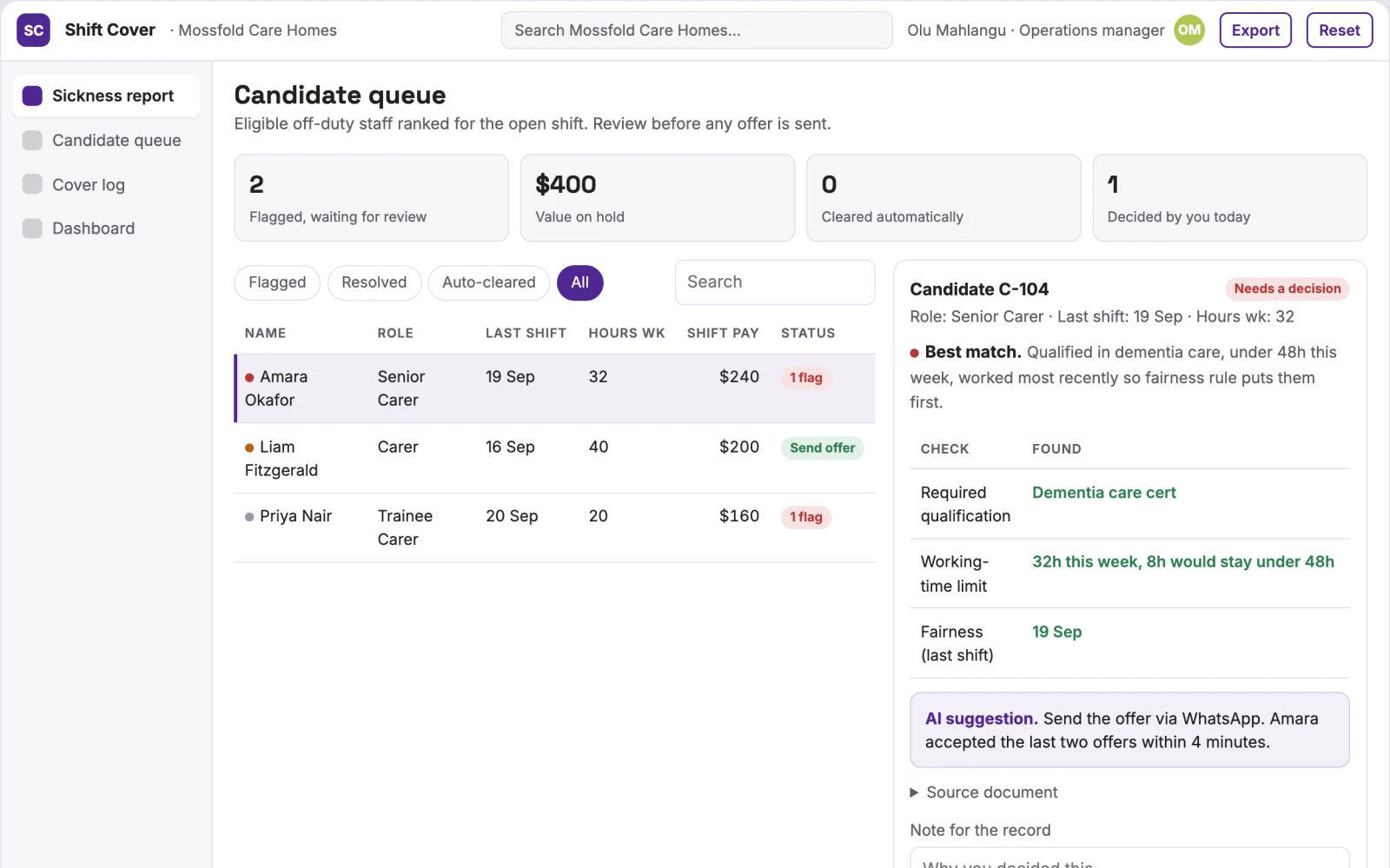Click the Candidate queue sidebar icon
This screenshot has height=868, width=1390.
pyautogui.click(x=32, y=140)
